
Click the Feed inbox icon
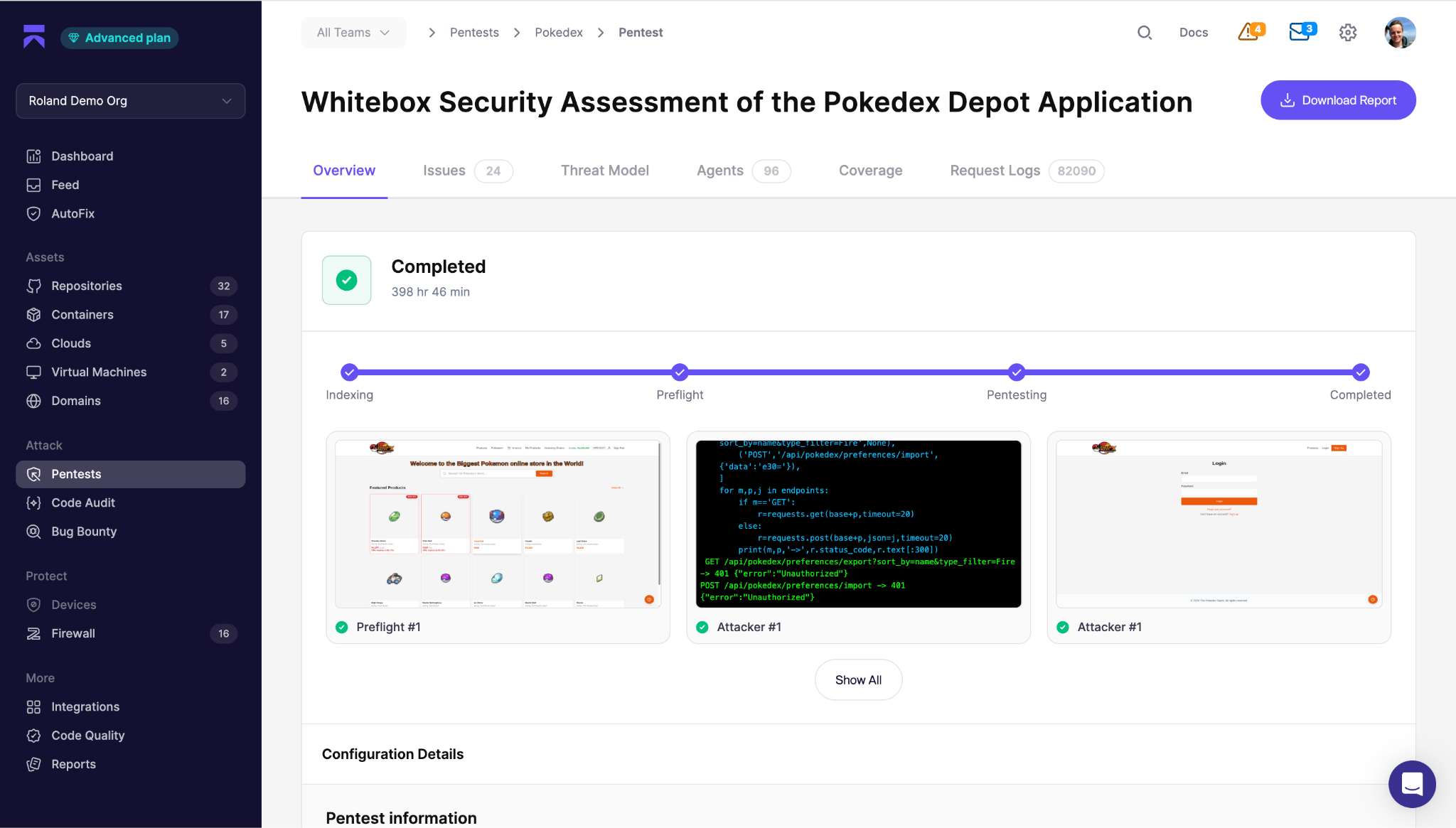[33, 185]
